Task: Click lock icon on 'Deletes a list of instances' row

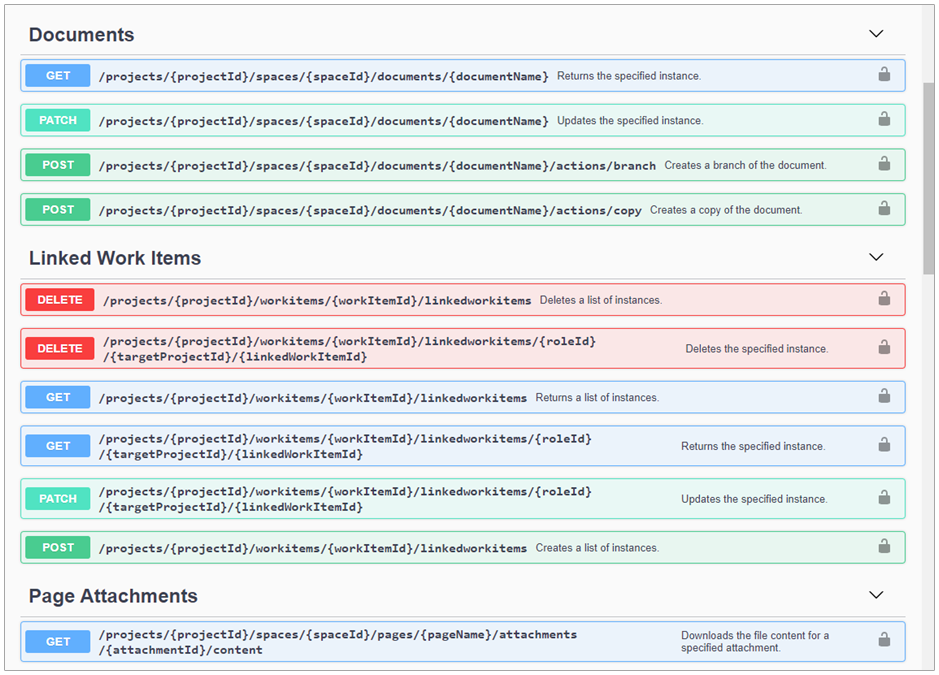Action: tap(884, 298)
